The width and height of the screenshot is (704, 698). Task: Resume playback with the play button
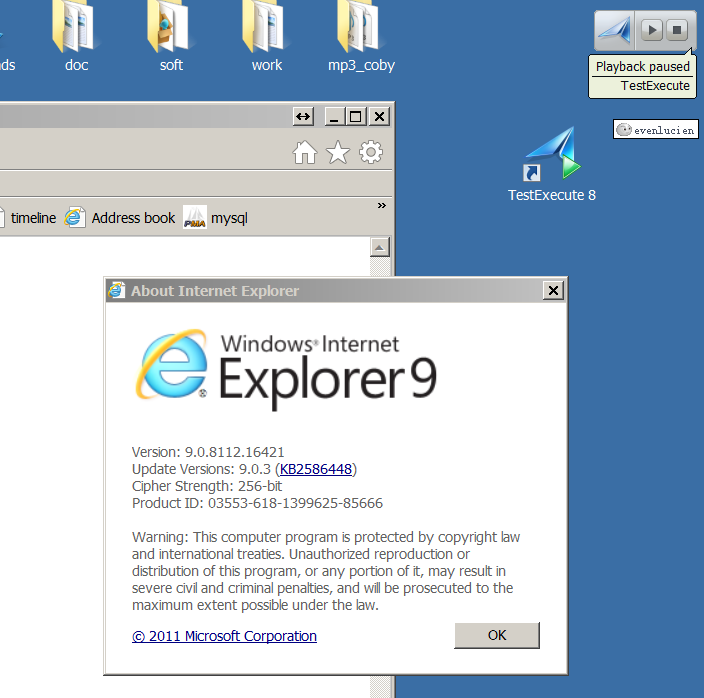651,30
